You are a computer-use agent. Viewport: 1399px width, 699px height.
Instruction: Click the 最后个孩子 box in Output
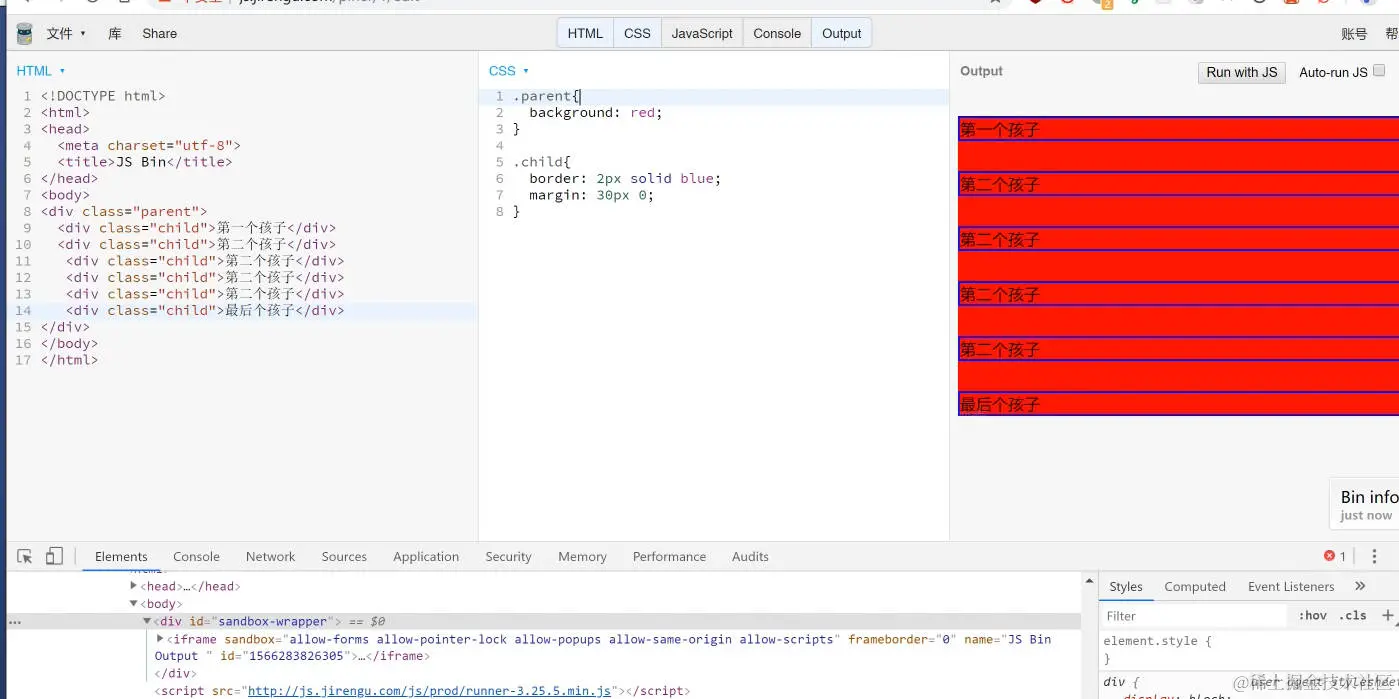tap(1178, 404)
